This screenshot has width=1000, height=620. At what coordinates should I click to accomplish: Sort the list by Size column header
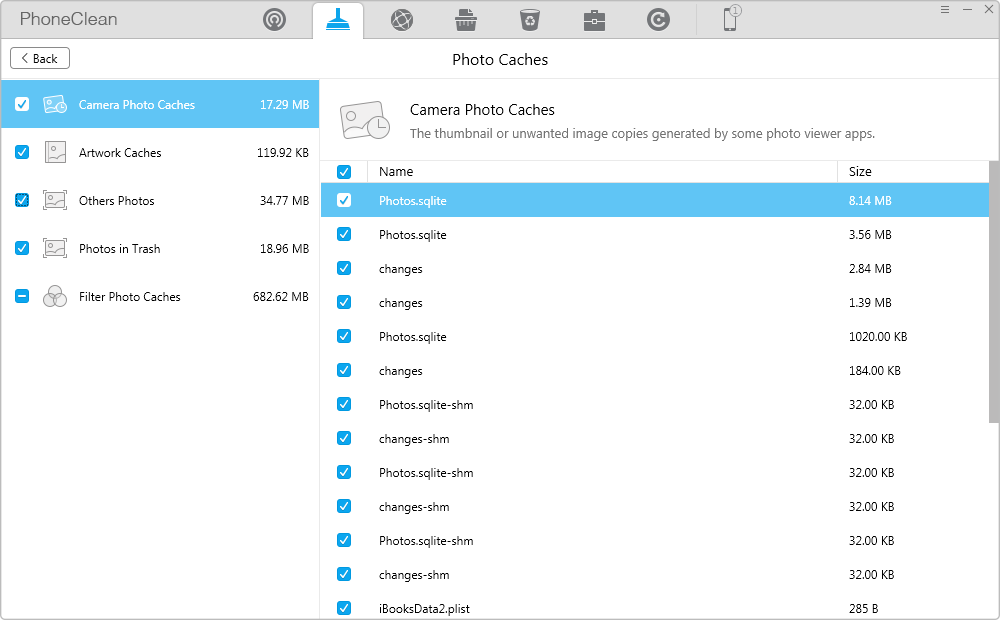860,172
